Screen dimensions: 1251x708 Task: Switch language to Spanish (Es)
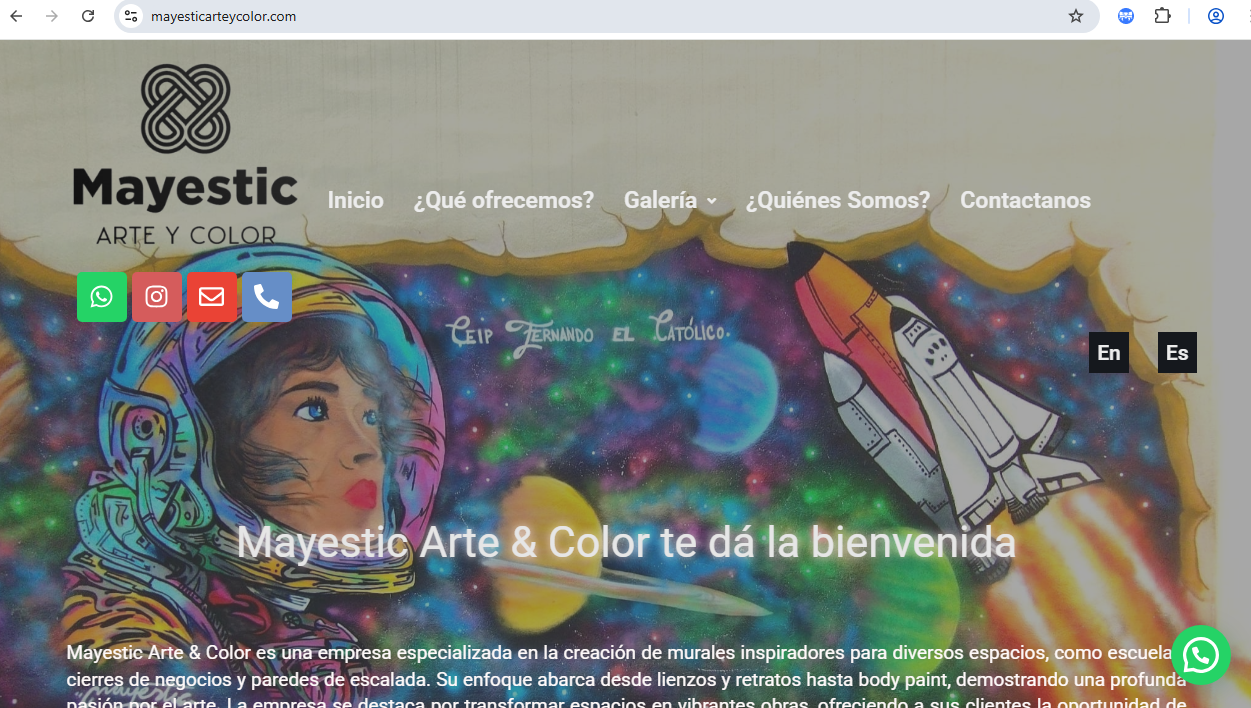pos(1177,353)
